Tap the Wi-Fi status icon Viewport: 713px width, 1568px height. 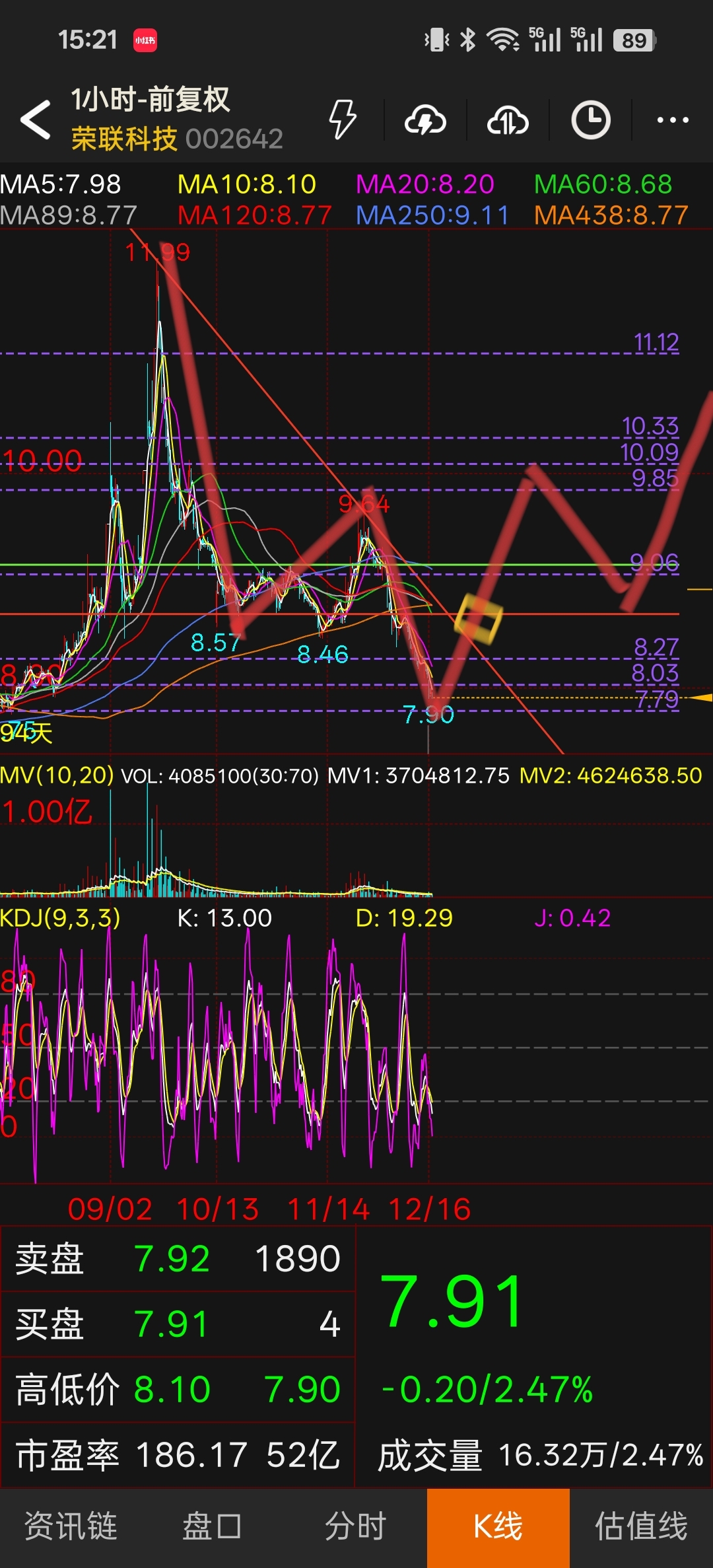[x=503, y=40]
